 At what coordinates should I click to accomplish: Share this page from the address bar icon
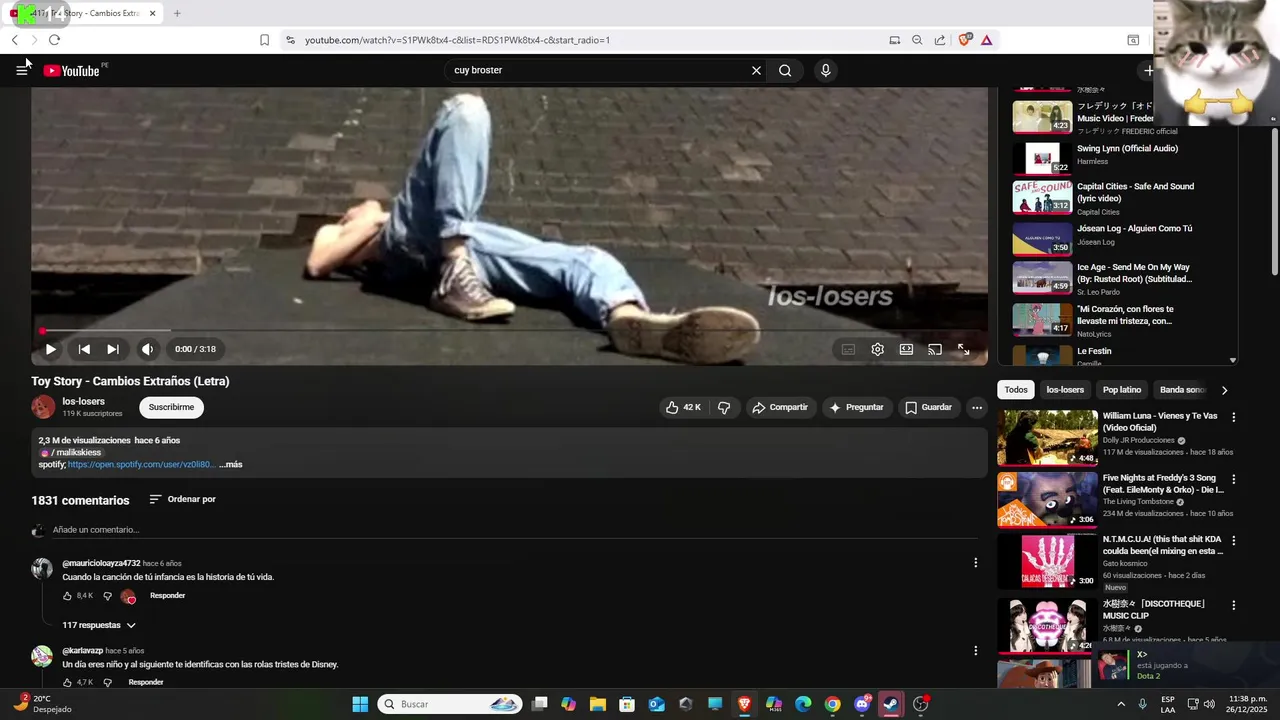click(x=940, y=40)
